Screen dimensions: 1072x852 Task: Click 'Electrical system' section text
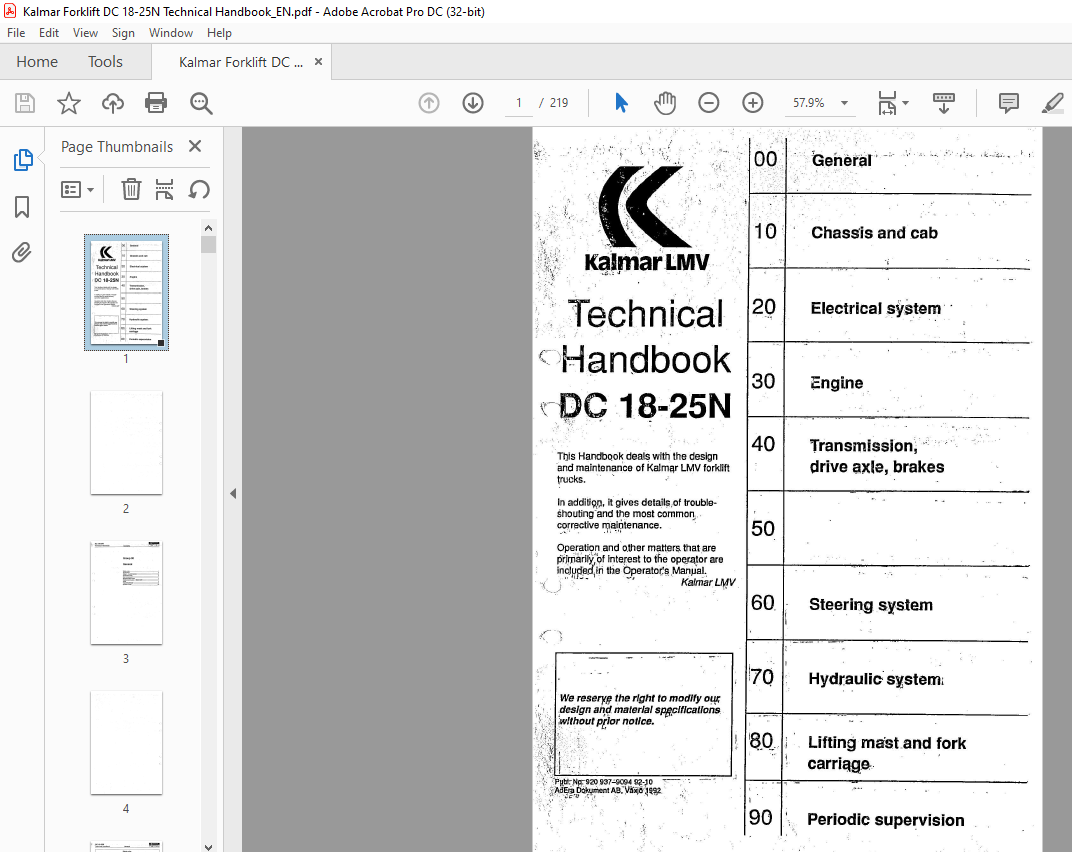click(x=876, y=308)
